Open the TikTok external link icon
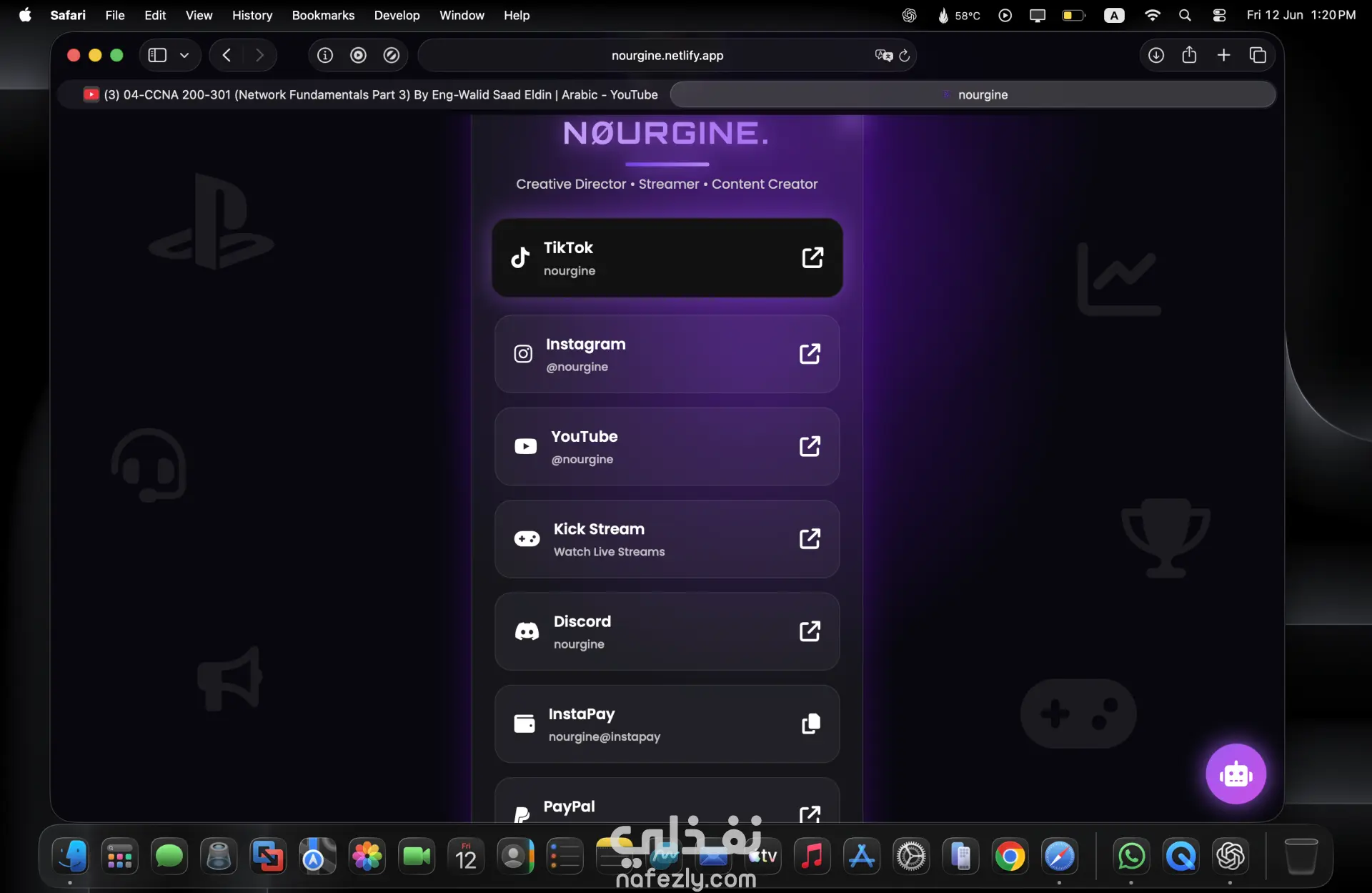1372x893 pixels. pyautogui.click(x=812, y=257)
